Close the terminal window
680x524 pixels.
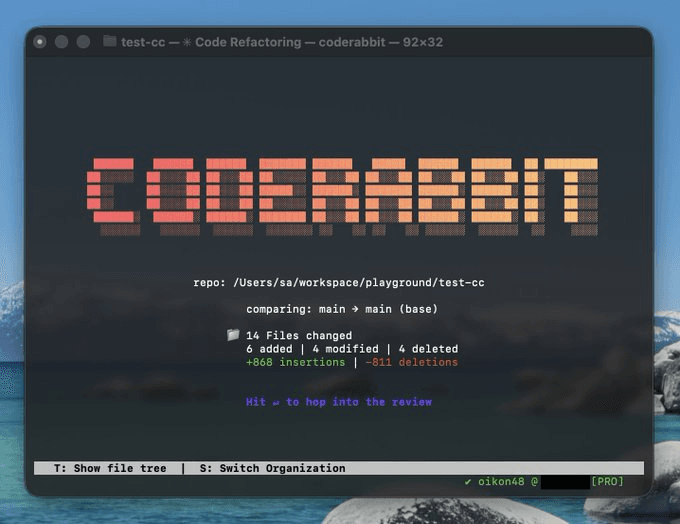click(41, 42)
